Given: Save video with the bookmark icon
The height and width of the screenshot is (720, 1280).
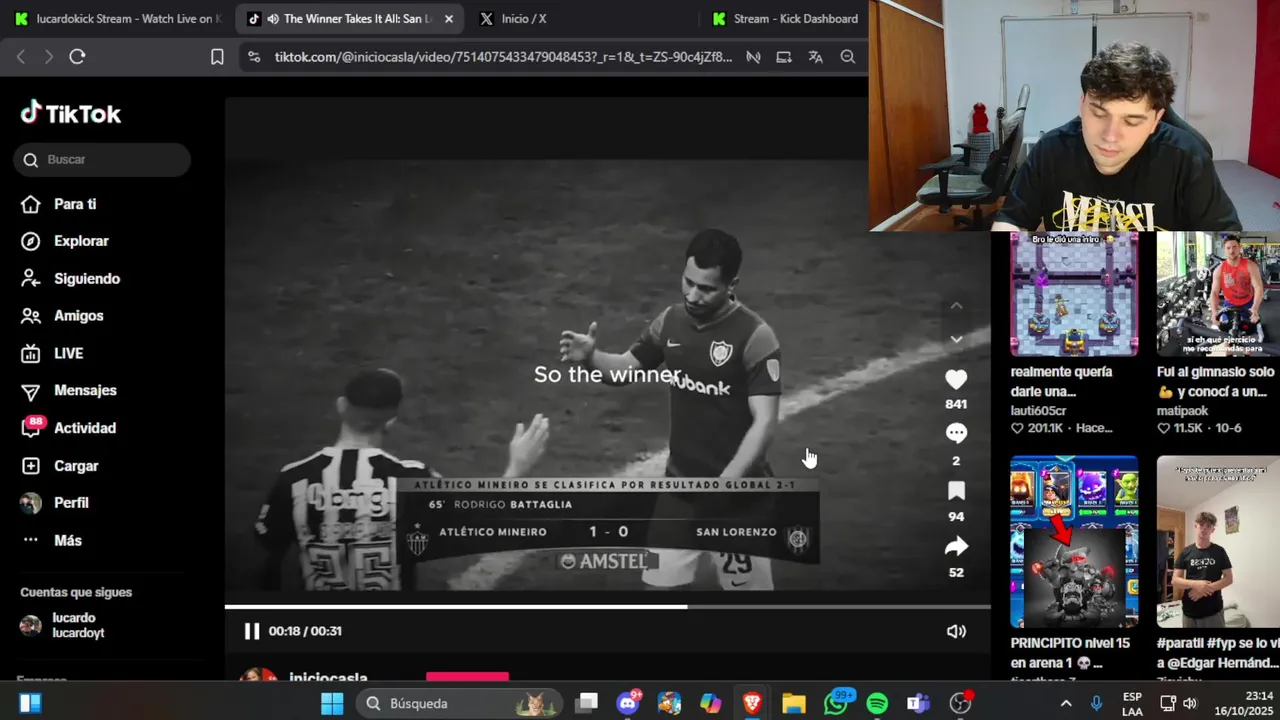Looking at the screenshot, I should 956,490.
